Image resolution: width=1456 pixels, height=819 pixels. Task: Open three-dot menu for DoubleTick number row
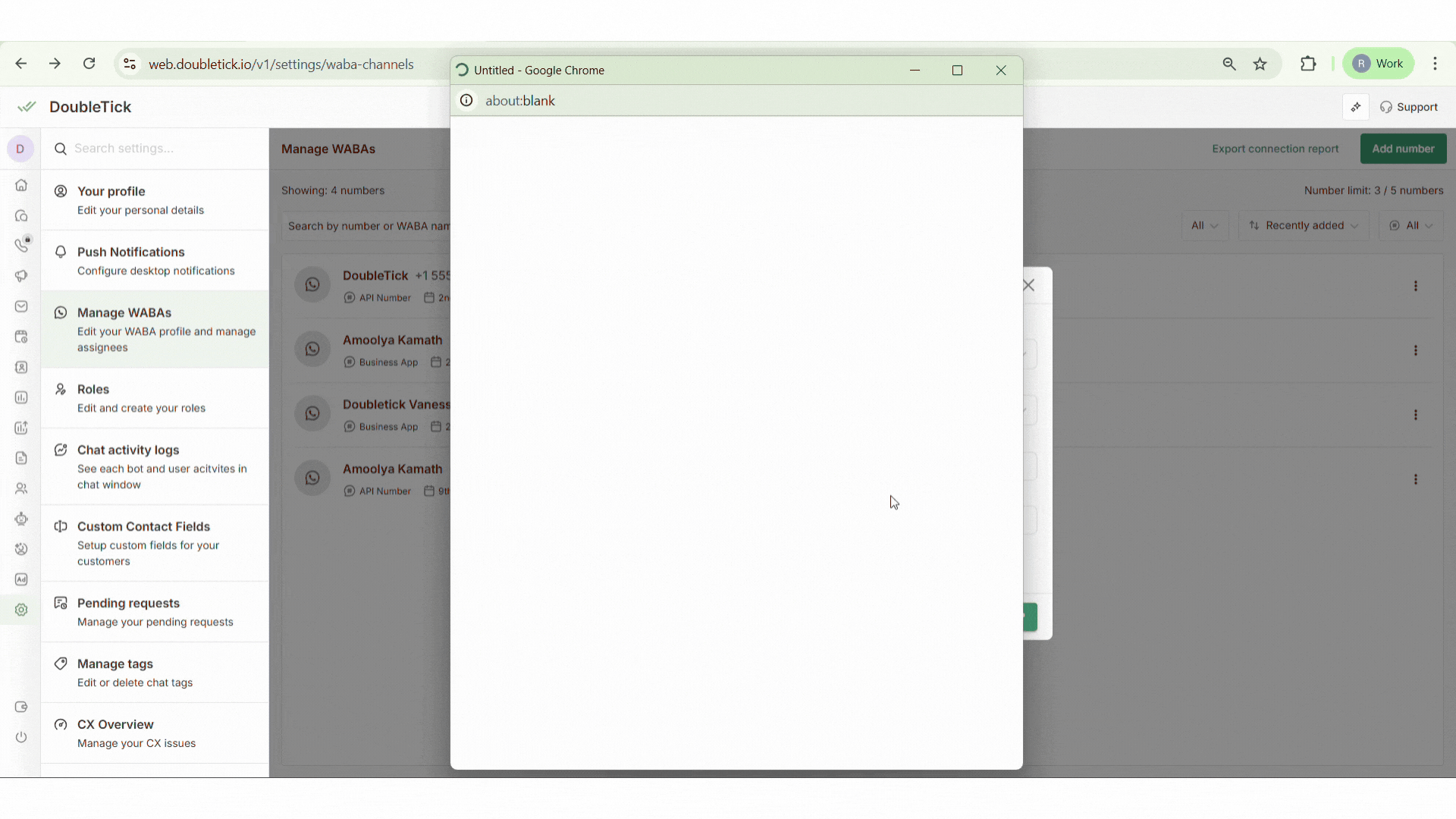click(1415, 286)
